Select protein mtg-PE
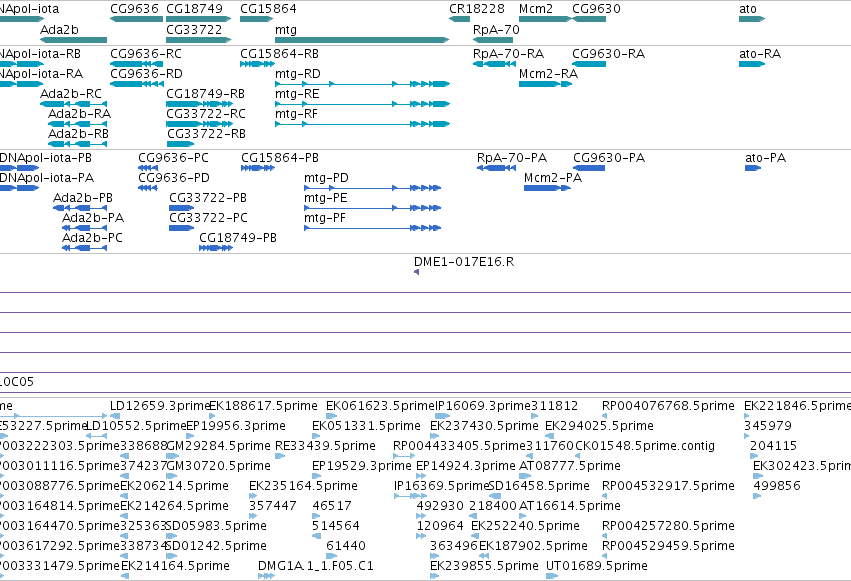This screenshot has width=851, height=581. (x=372, y=208)
